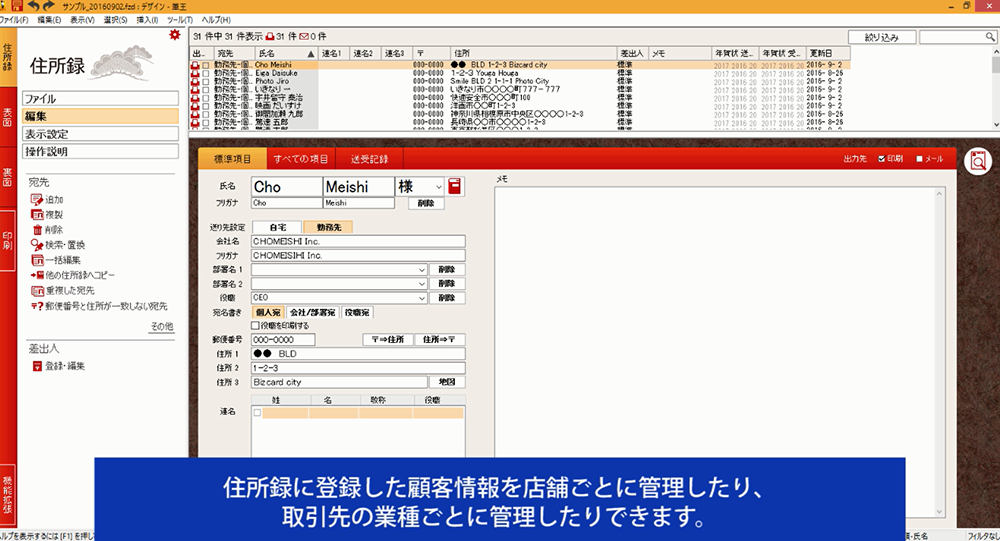Screen dimensions: 1000x541
Task: Open the 表示設定 sidebar section
Action: 100,134
